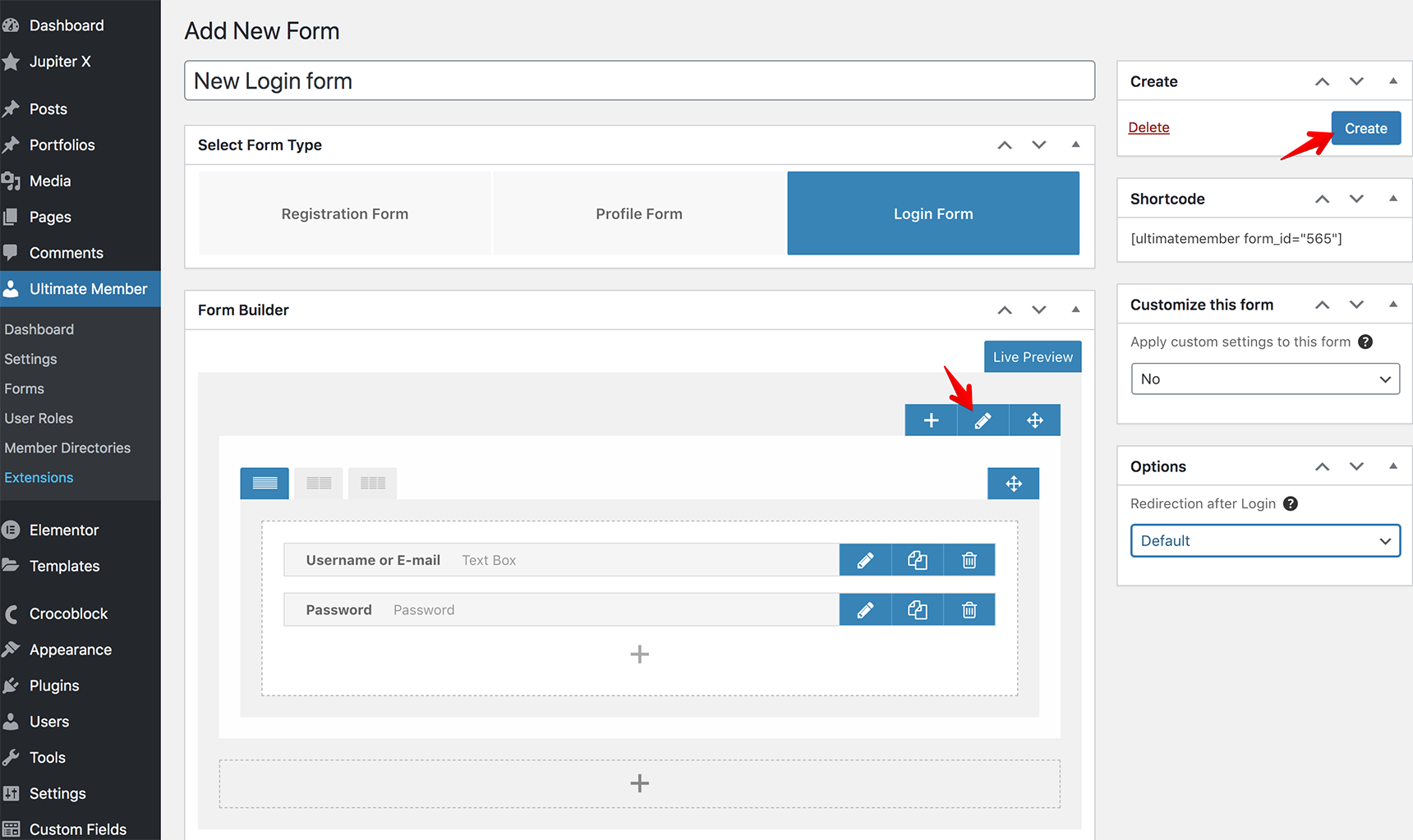Open Ultimate Member Settings submenu

point(30,359)
